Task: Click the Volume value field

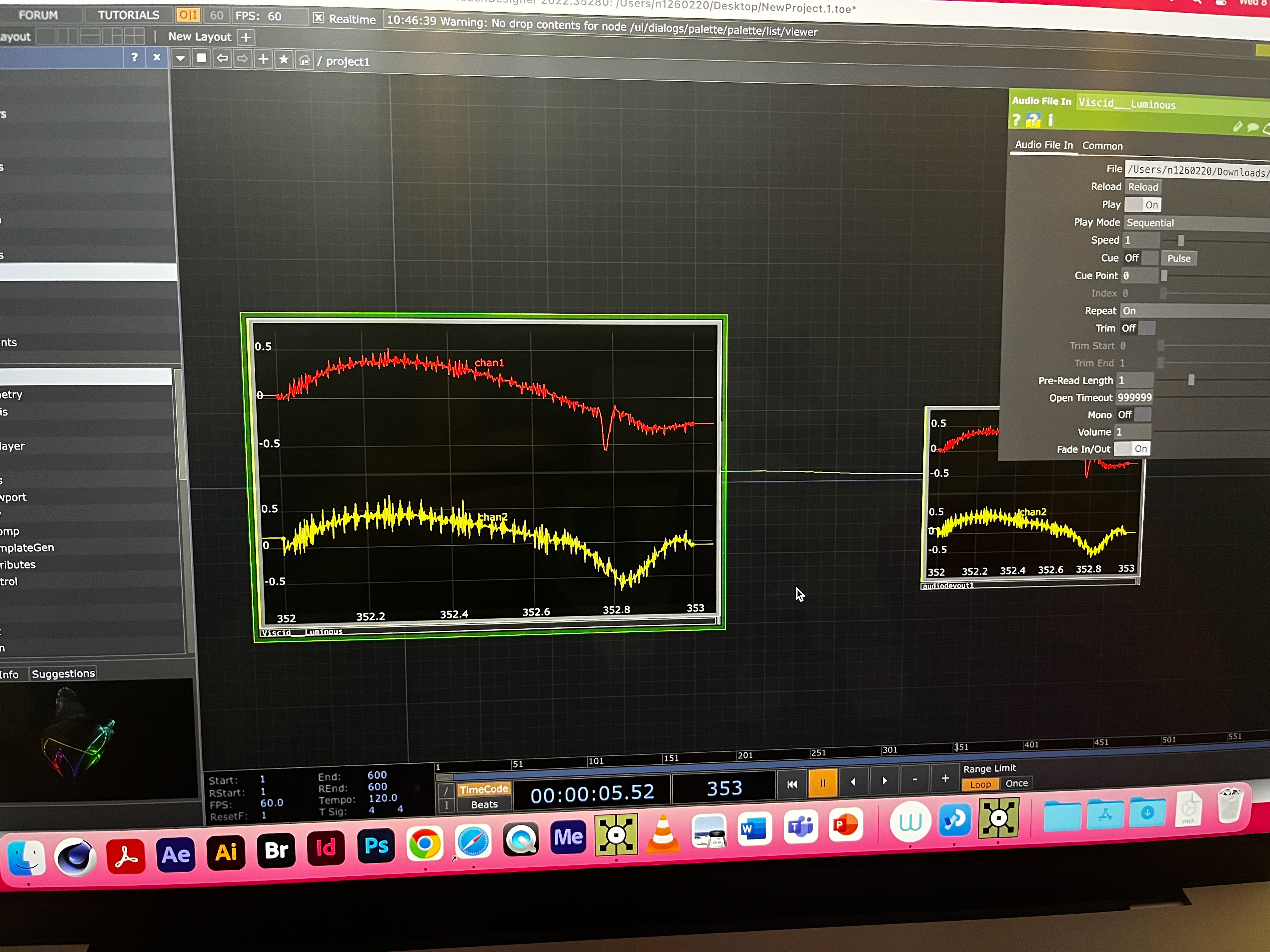Action: click(1133, 431)
